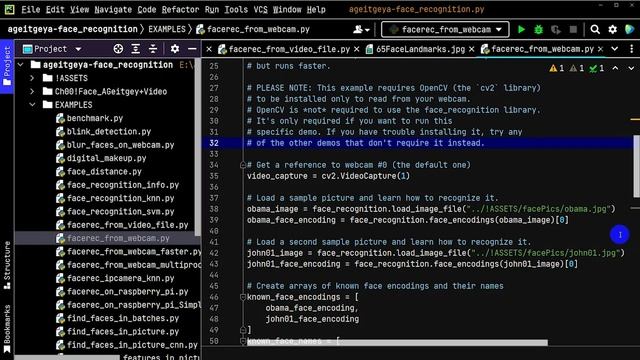
Task: Expand all in Project panel
Action: (136, 49)
